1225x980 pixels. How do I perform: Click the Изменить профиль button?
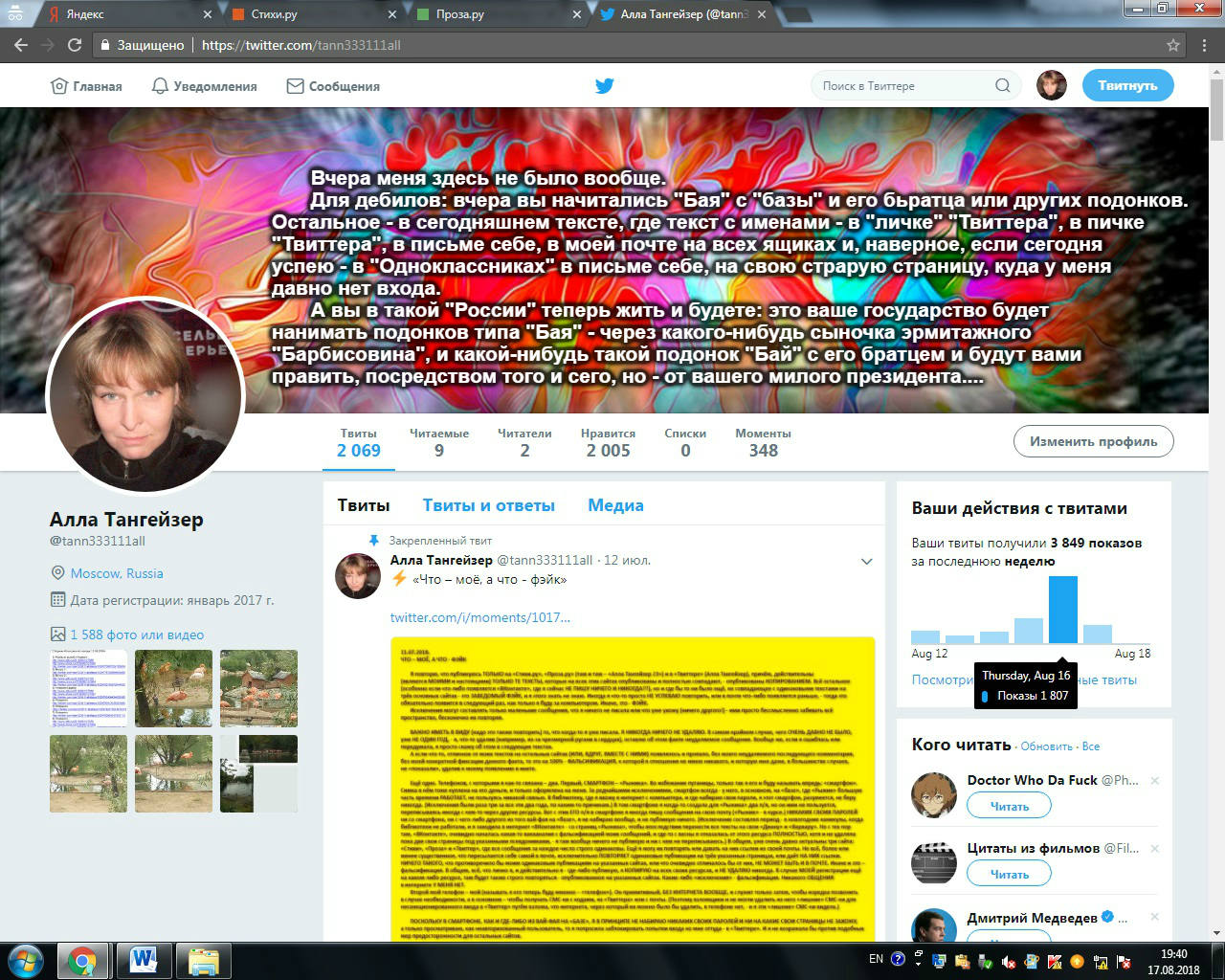click(x=1093, y=441)
